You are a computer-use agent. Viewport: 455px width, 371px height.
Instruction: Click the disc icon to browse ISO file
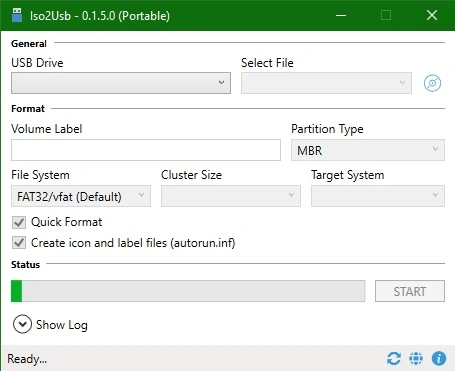coord(432,83)
